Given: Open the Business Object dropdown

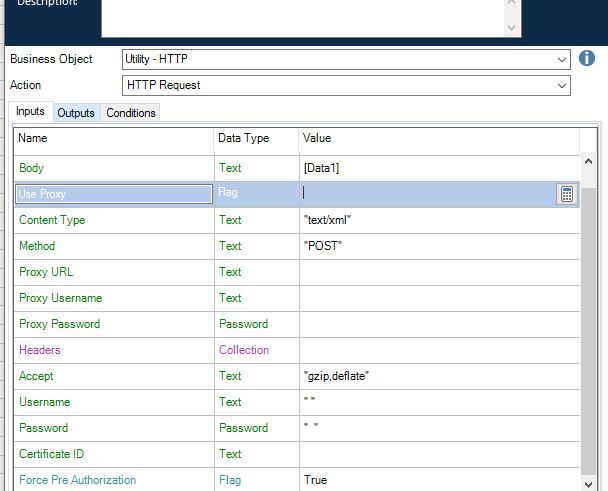Looking at the screenshot, I should coord(561,60).
